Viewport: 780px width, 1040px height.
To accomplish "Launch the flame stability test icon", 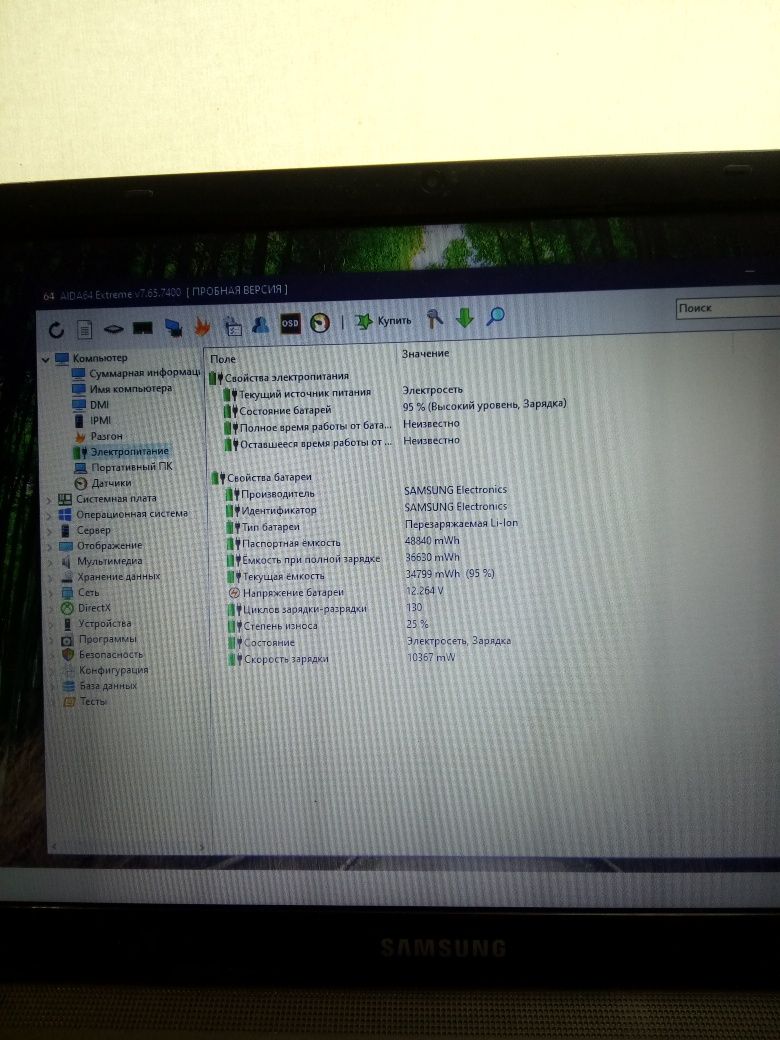I will pos(202,326).
